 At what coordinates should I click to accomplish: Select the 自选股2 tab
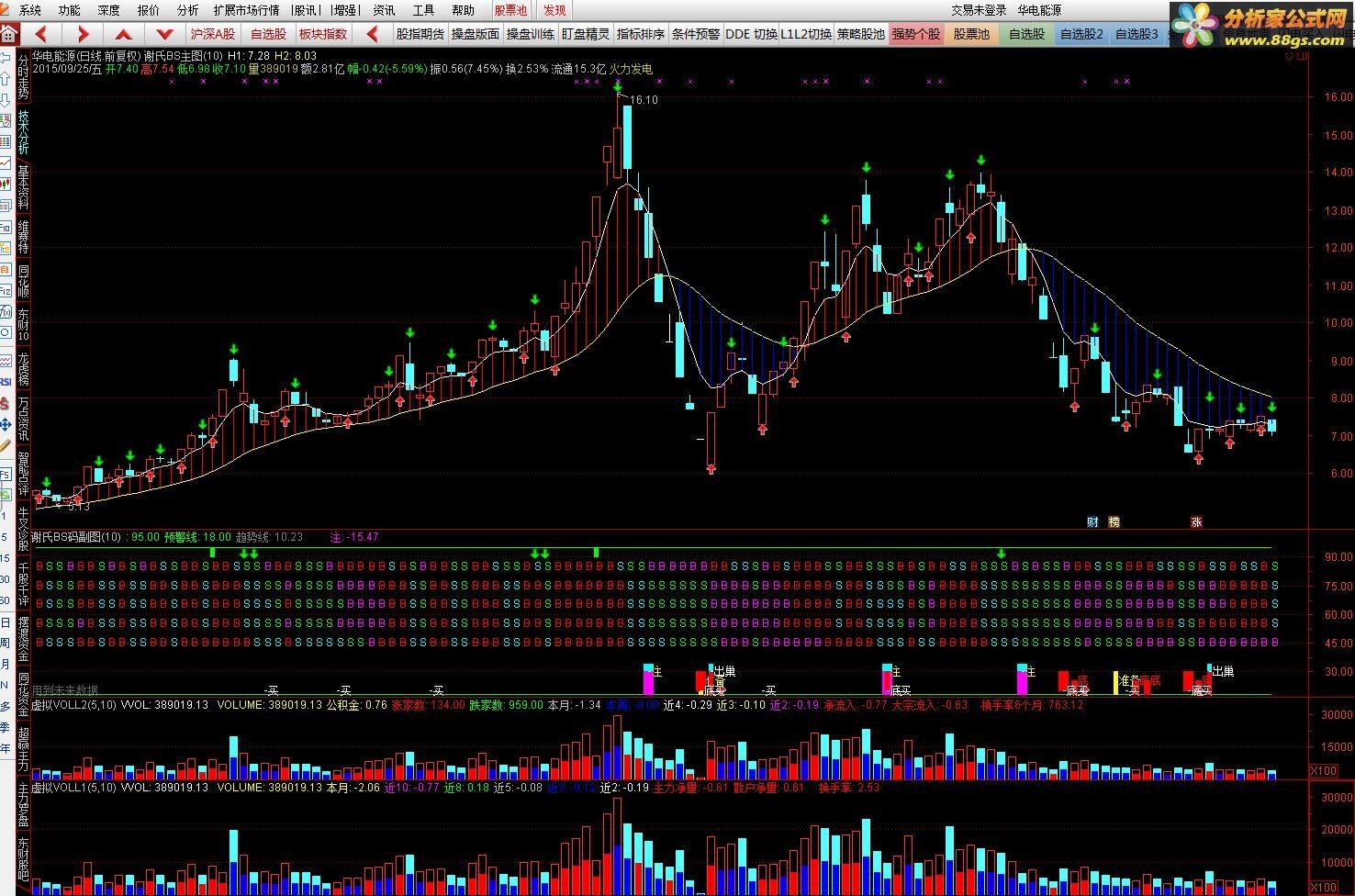pos(1081,34)
